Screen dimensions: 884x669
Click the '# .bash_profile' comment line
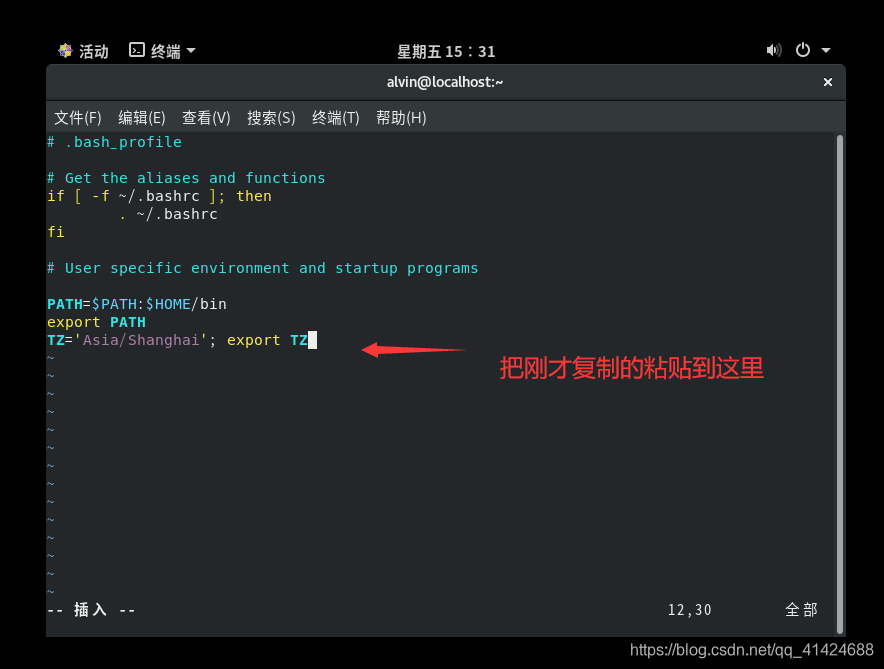114,142
